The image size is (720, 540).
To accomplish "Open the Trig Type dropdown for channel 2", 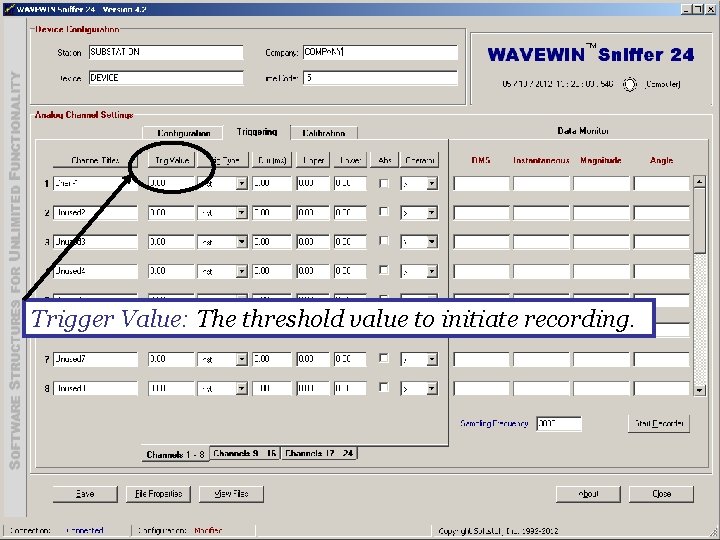I will pos(242,213).
